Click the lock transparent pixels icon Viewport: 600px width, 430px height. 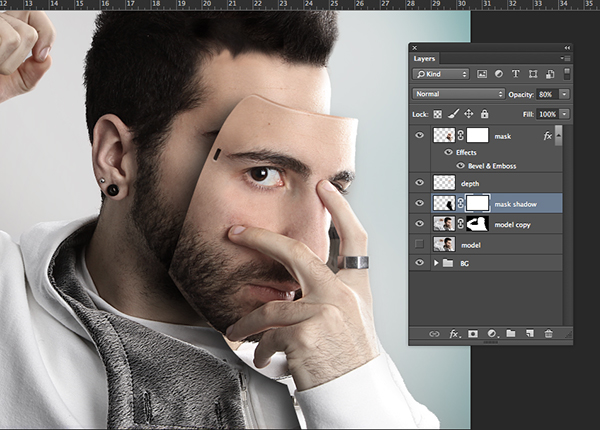click(438, 115)
